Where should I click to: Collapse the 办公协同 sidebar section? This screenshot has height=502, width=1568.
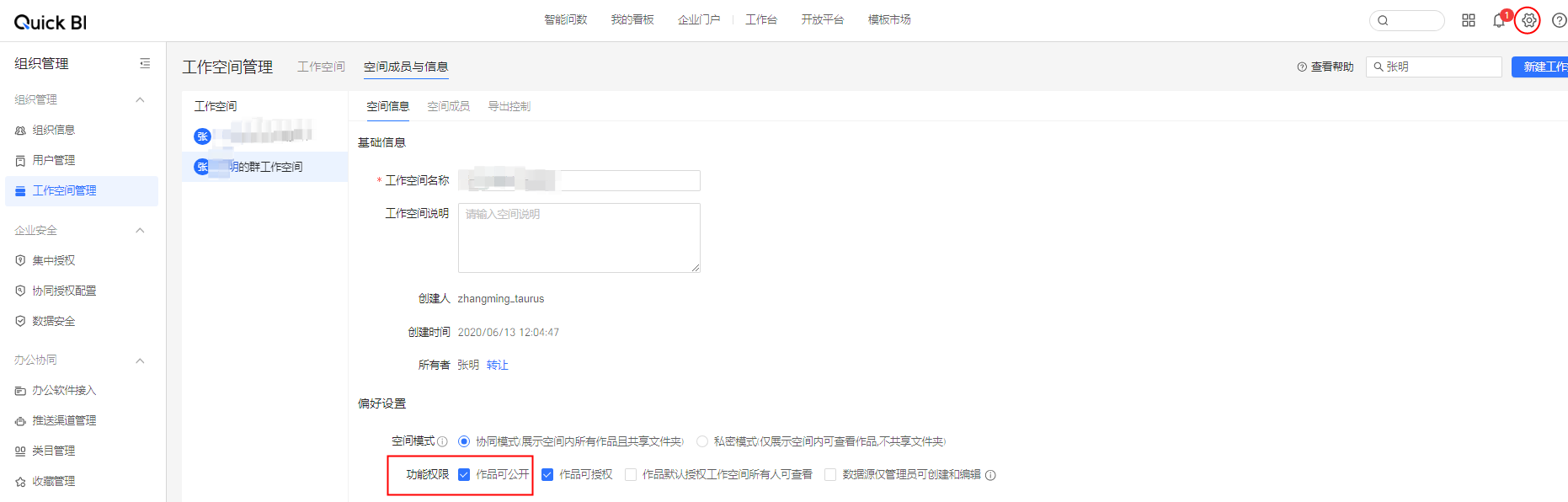pyautogui.click(x=141, y=360)
